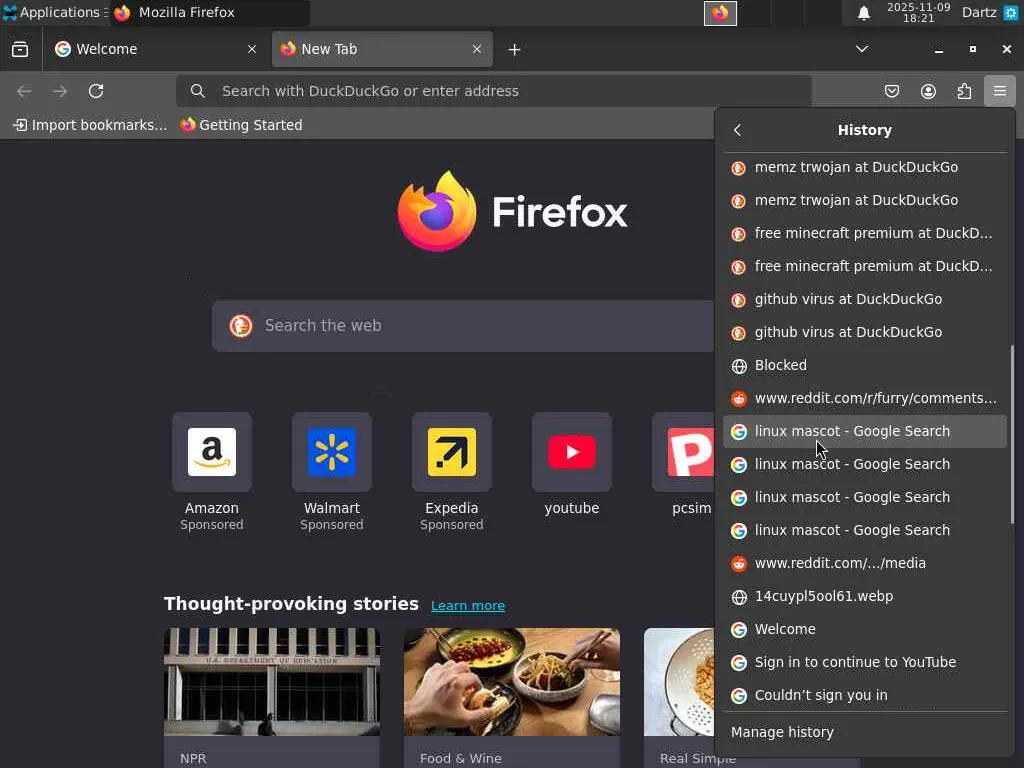The height and width of the screenshot is (768, 1024).
Task: Click the address bar field
Action: click(x=494, y=91)
